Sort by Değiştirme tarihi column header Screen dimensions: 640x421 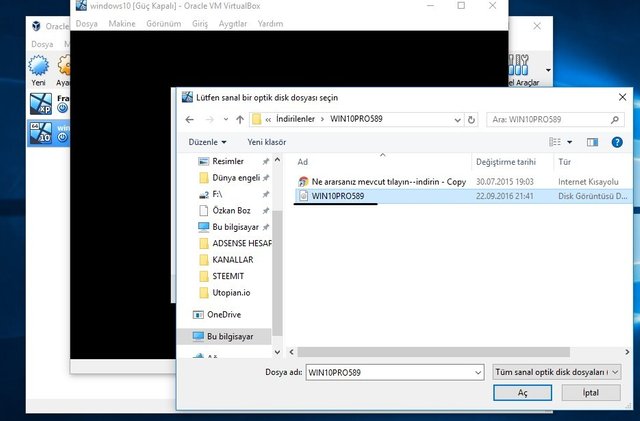(506, 162)
